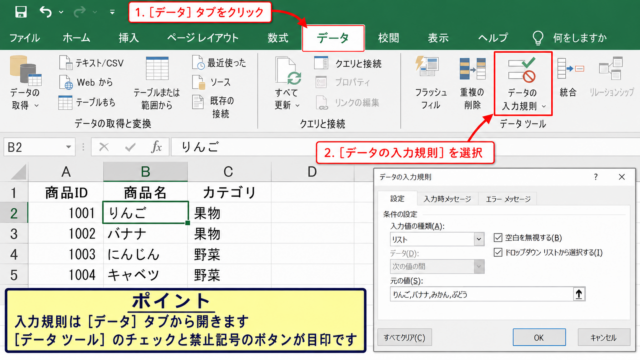The image size is (640, 360).
Task: Click the fx Insert Function icon
Action: point(156,147)
